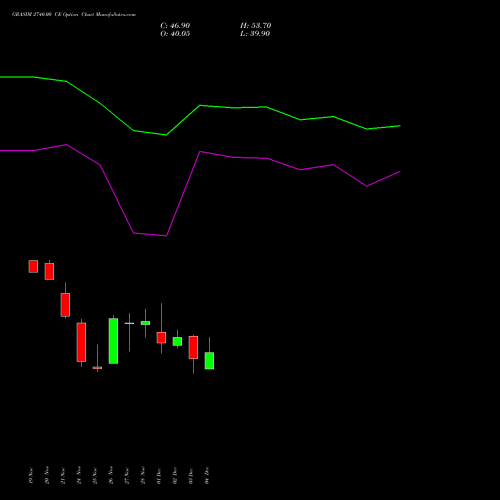The height and width of the screenshot is (500, 500).
Task: Select the 25 Nov date label
Action: point(95,476)
